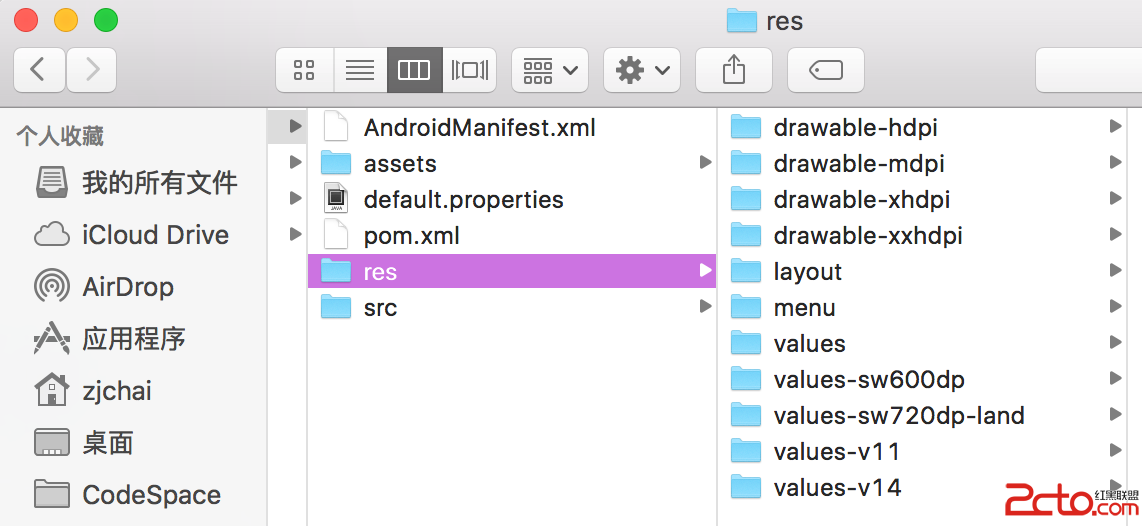The height and width of the screenshot is (526, 1142).
Task: Open the layout folder
Action: [x=807, y=271]
